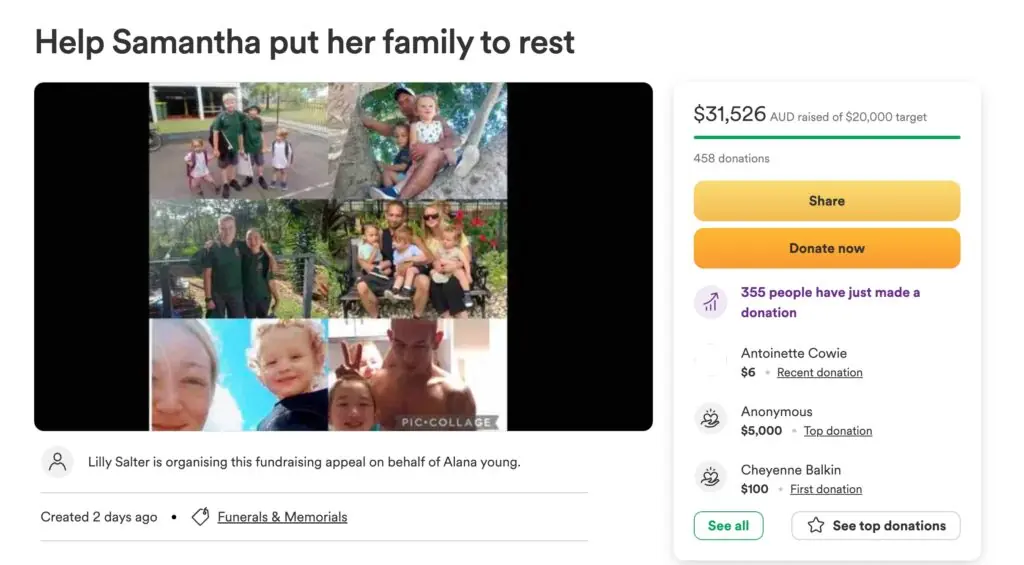Click the fundraiser title heading
This screenshot has height=565, width=1024.
point(305,42)
